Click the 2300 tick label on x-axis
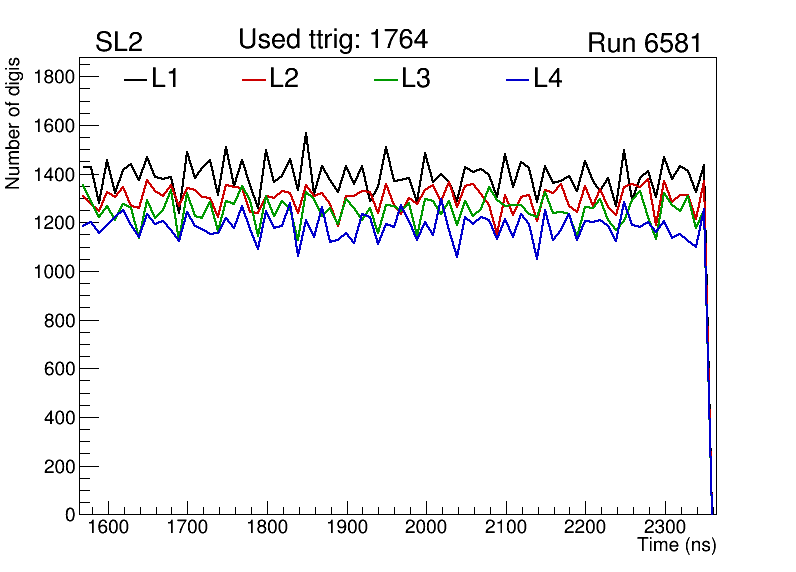Screen dimensions: 796x572 point(665,527)
